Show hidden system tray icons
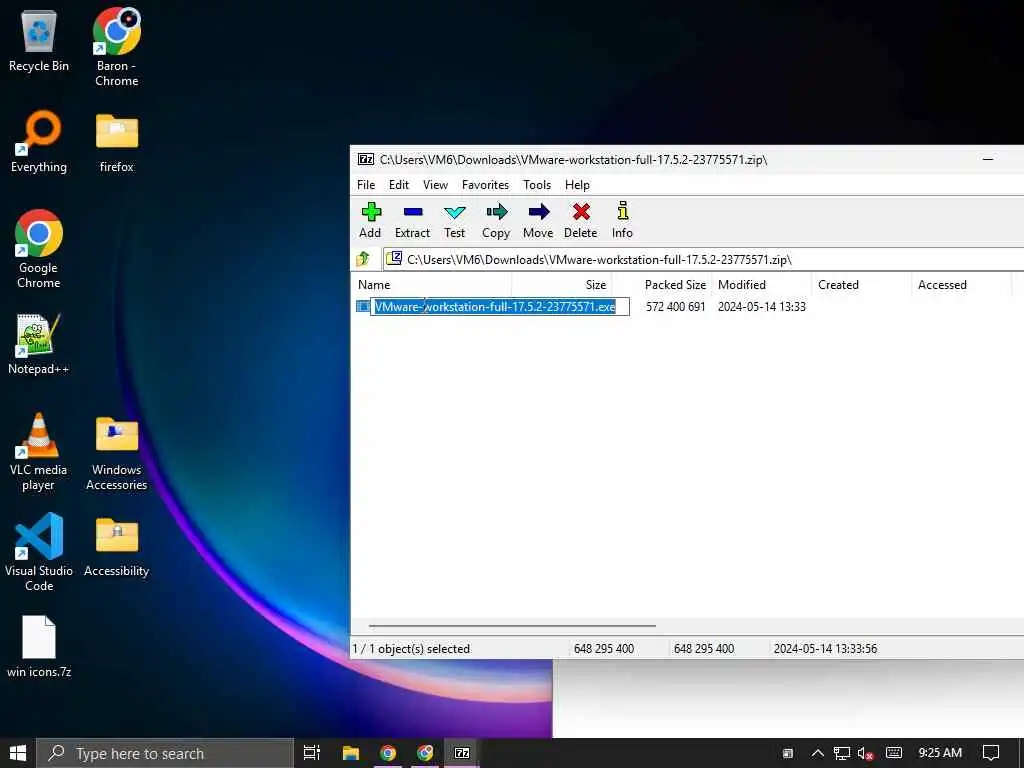Image resolution: width=1024 pixels, height=768 pixels. [817, 753]
